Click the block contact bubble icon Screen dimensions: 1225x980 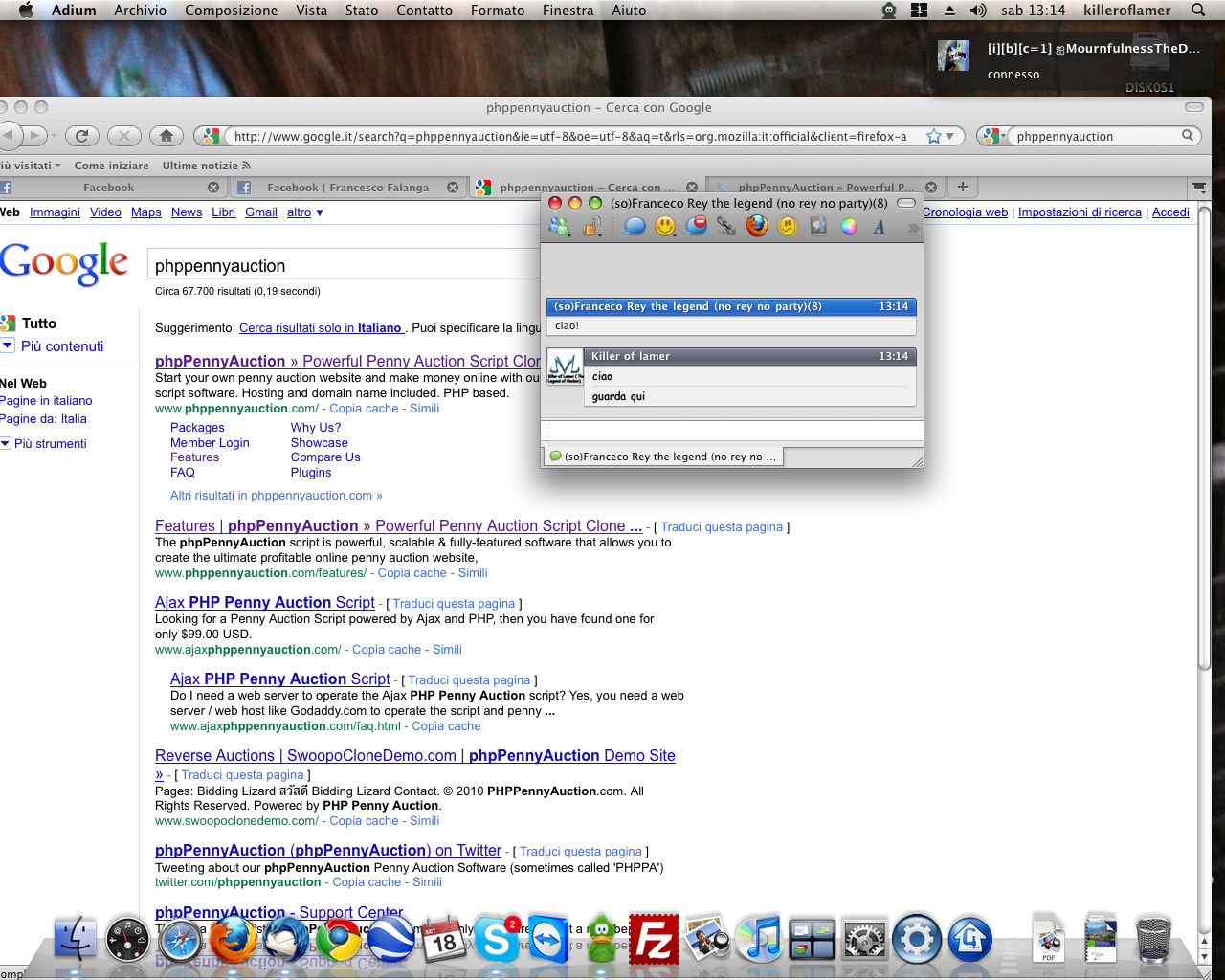pos(697,227)
